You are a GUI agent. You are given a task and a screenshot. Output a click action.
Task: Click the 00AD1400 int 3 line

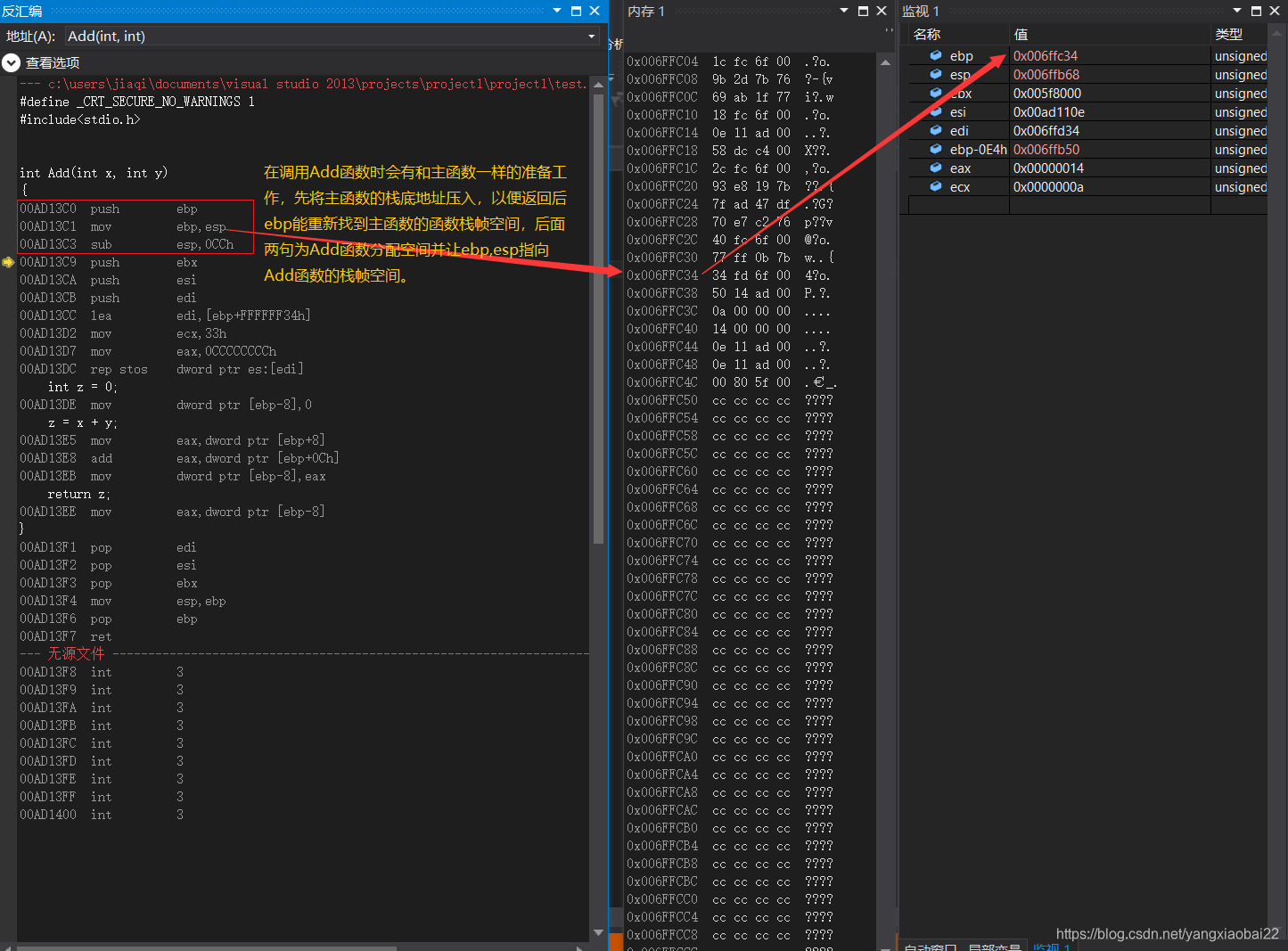point(102,815)
